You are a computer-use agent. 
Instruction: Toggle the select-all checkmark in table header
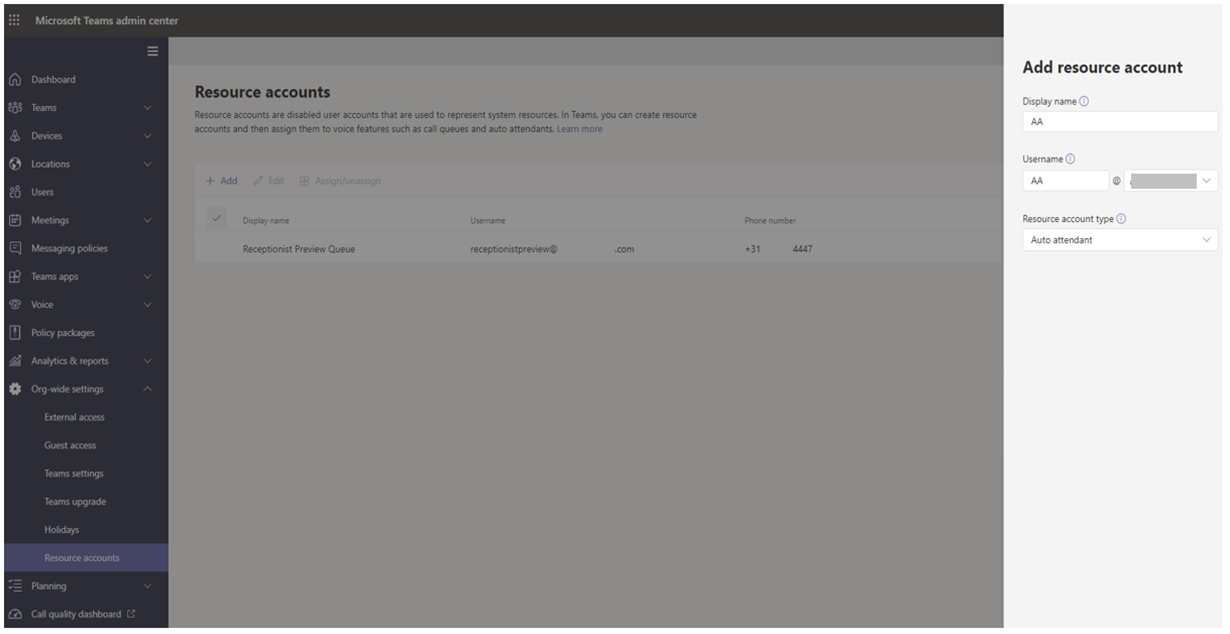click(216, 219)
